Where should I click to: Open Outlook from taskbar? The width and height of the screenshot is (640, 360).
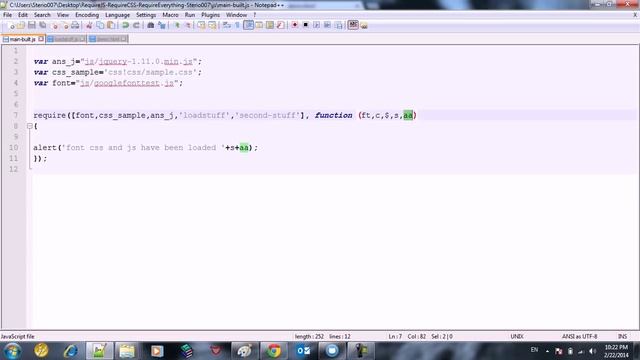point(303,351)
